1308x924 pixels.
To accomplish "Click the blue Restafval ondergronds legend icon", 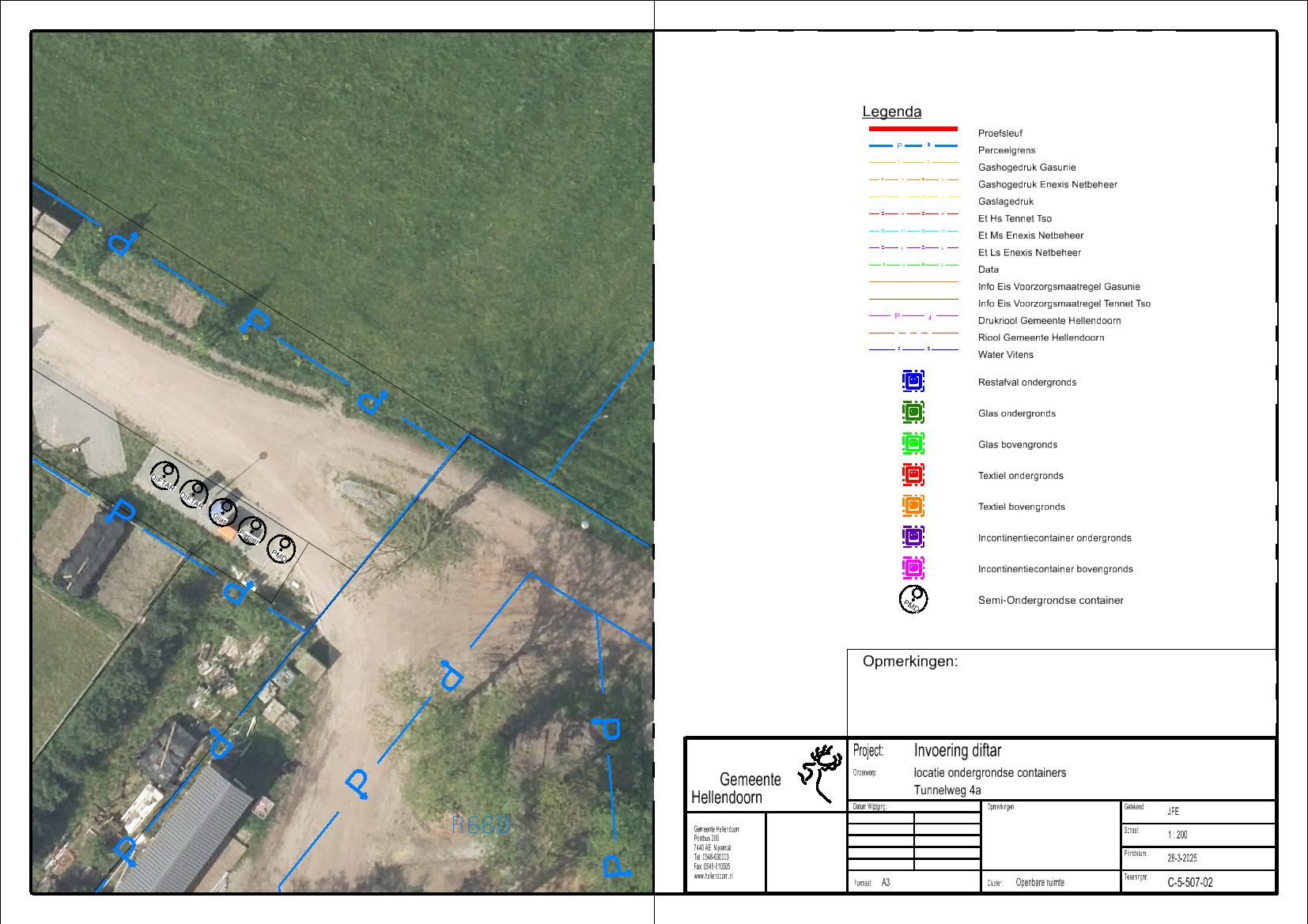I will 913,382.
